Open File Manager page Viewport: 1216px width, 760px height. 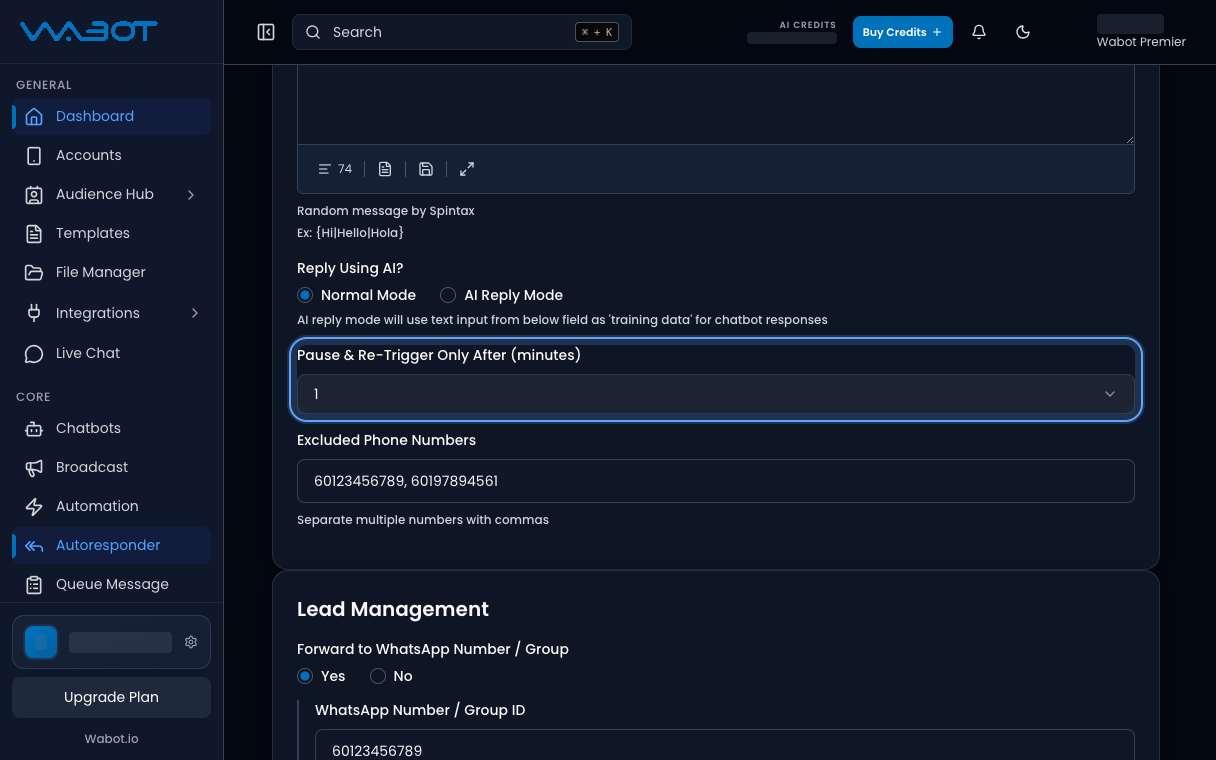point(111,272)
